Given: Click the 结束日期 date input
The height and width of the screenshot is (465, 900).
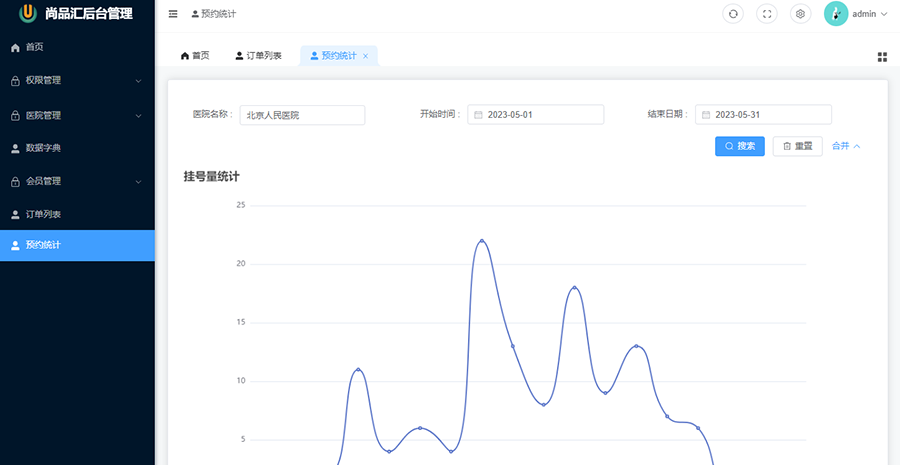Looking at the screenshot, I should pos(763,115).
